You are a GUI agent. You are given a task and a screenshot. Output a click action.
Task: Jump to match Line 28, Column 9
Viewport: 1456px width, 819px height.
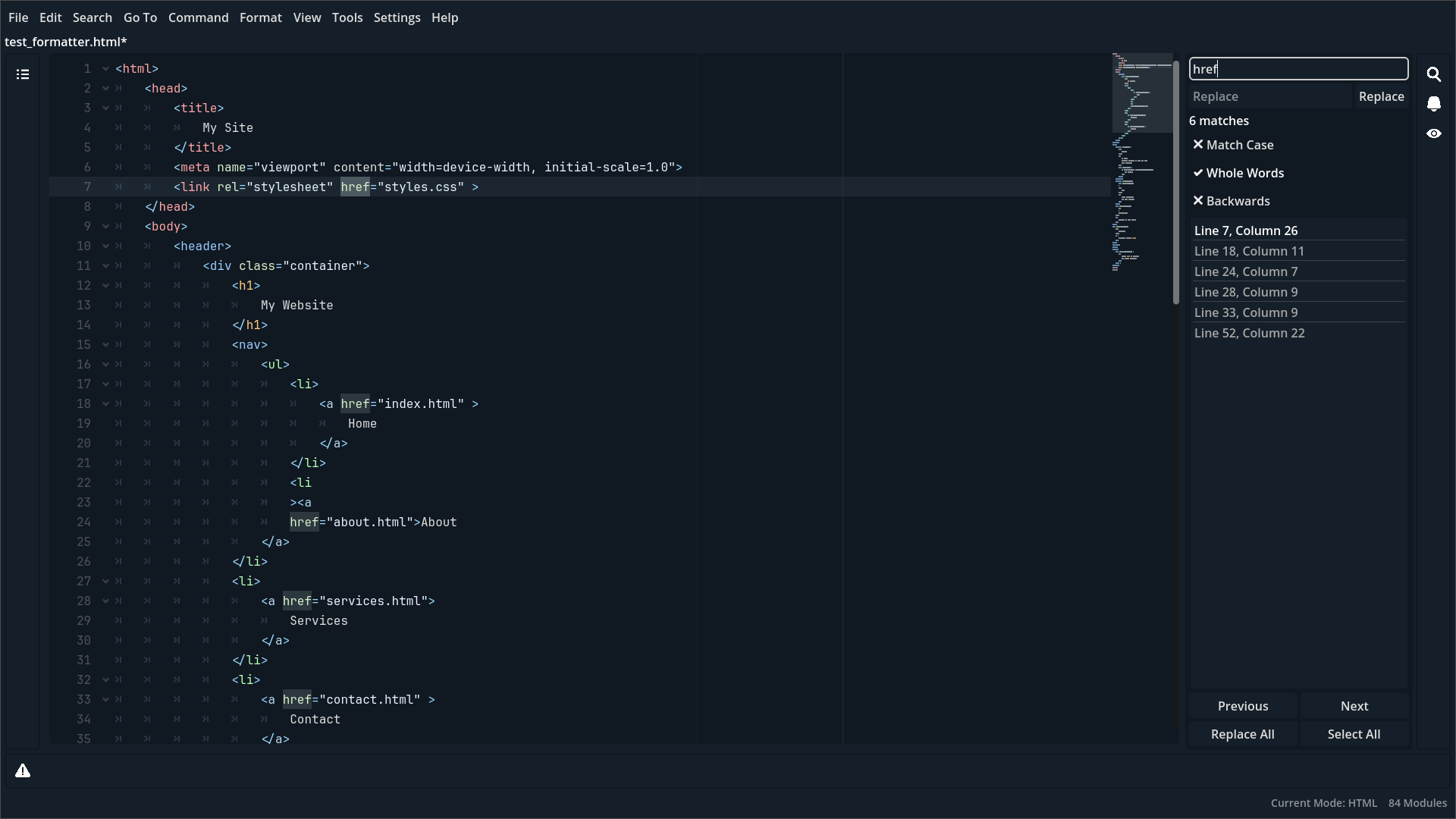click(1298, 292)
